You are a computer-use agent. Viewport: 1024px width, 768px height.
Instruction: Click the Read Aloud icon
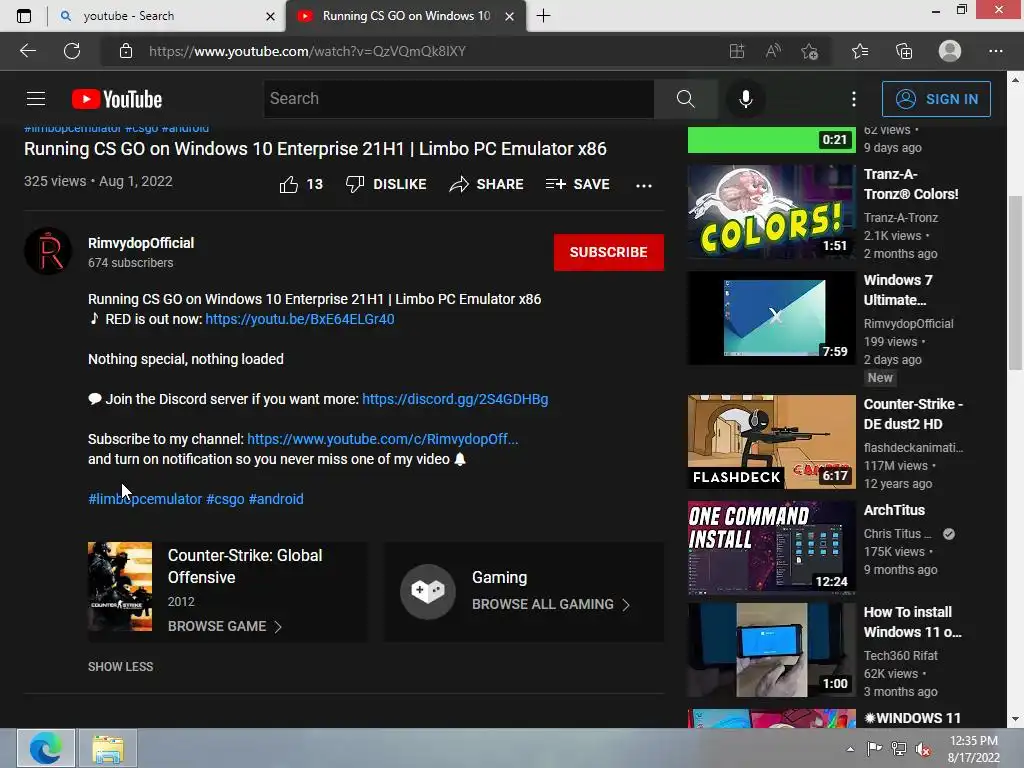point(773,51)
